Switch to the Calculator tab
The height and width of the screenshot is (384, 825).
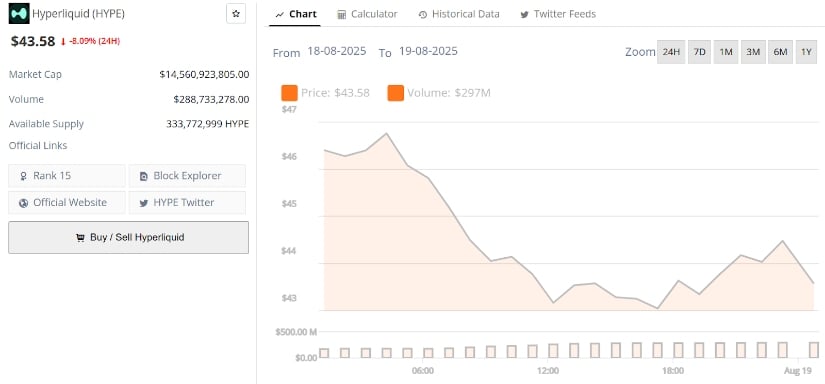click(367, 14)
